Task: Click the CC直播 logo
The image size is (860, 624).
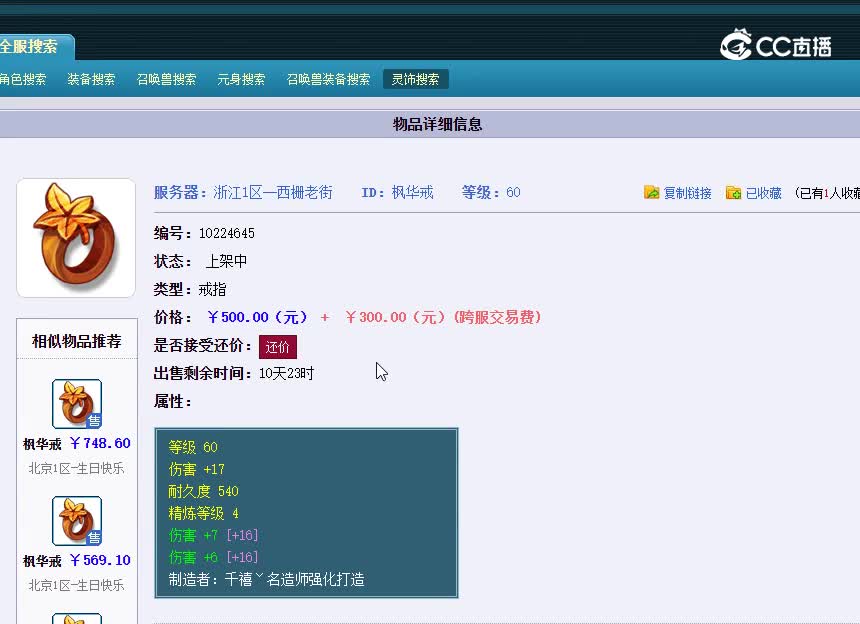Action: (x=776, y=44)
